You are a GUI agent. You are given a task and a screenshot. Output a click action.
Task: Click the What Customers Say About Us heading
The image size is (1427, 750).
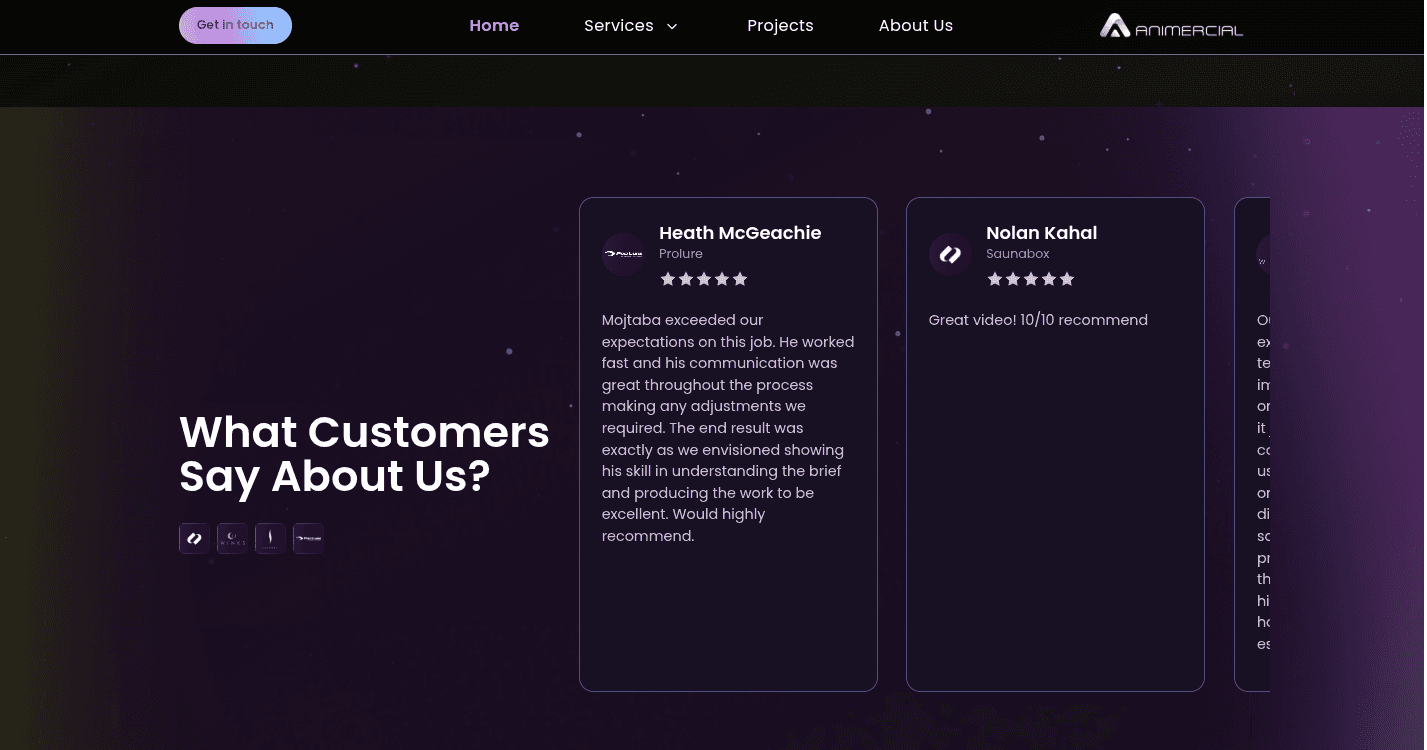pos(364,454)
